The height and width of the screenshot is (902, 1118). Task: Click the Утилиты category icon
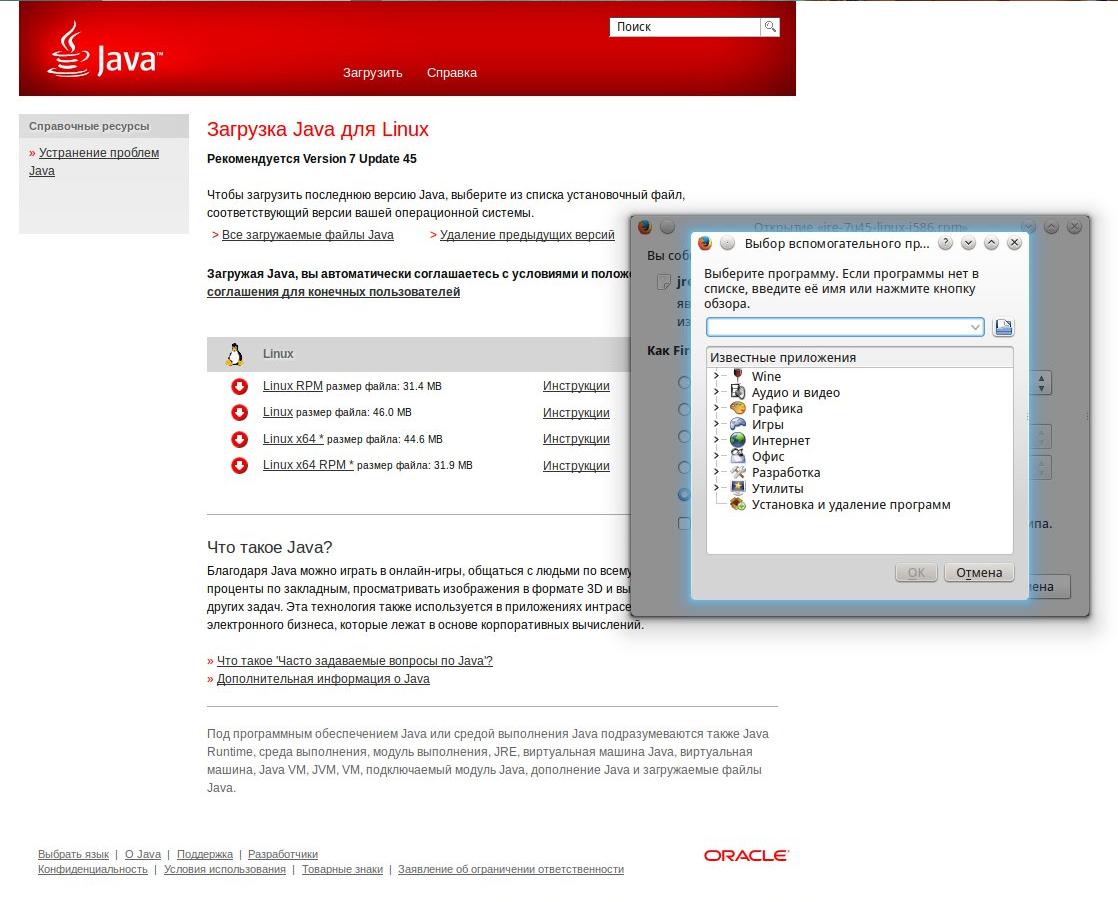738,488
